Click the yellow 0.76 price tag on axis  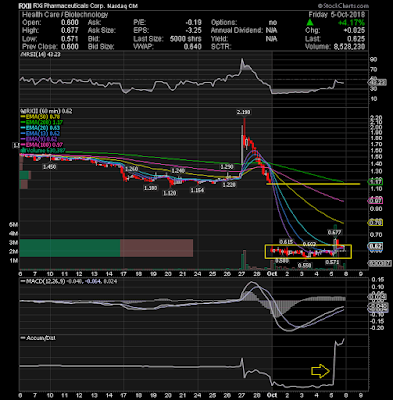[375, 223]
